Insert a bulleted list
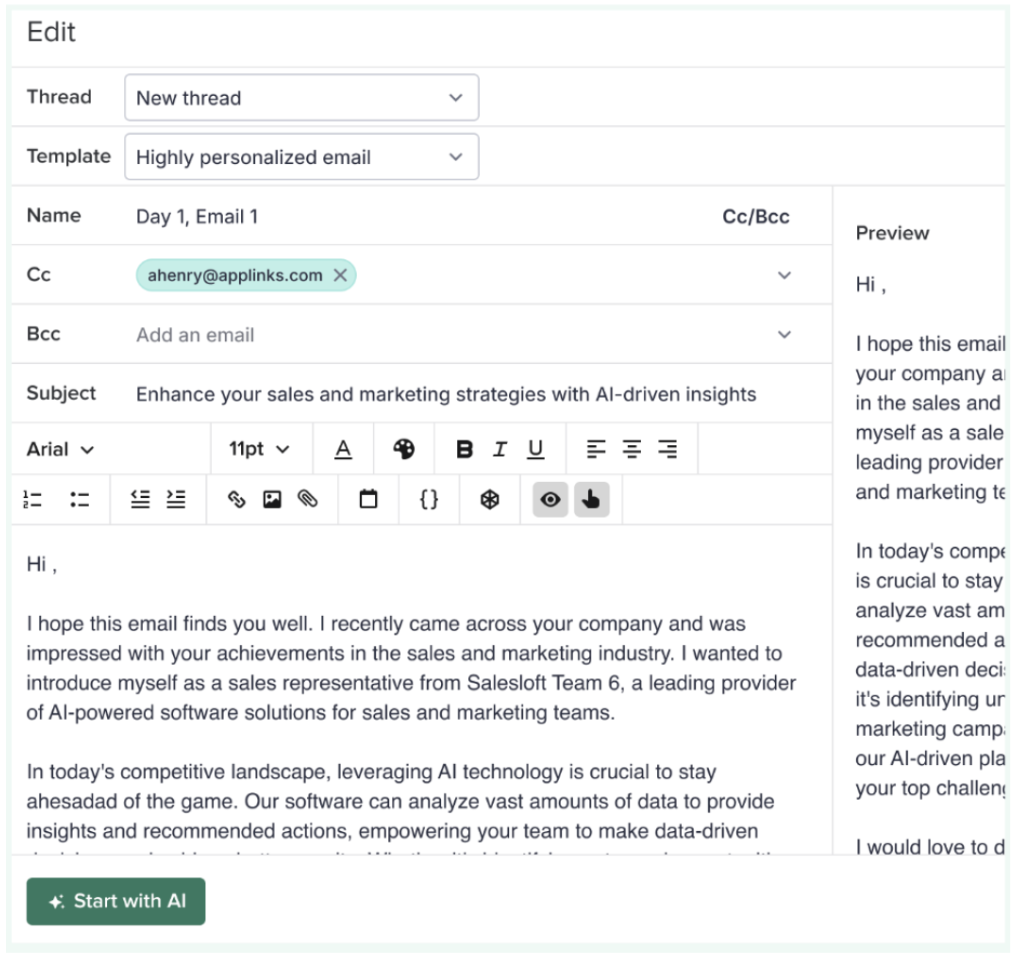 [80, 499]
